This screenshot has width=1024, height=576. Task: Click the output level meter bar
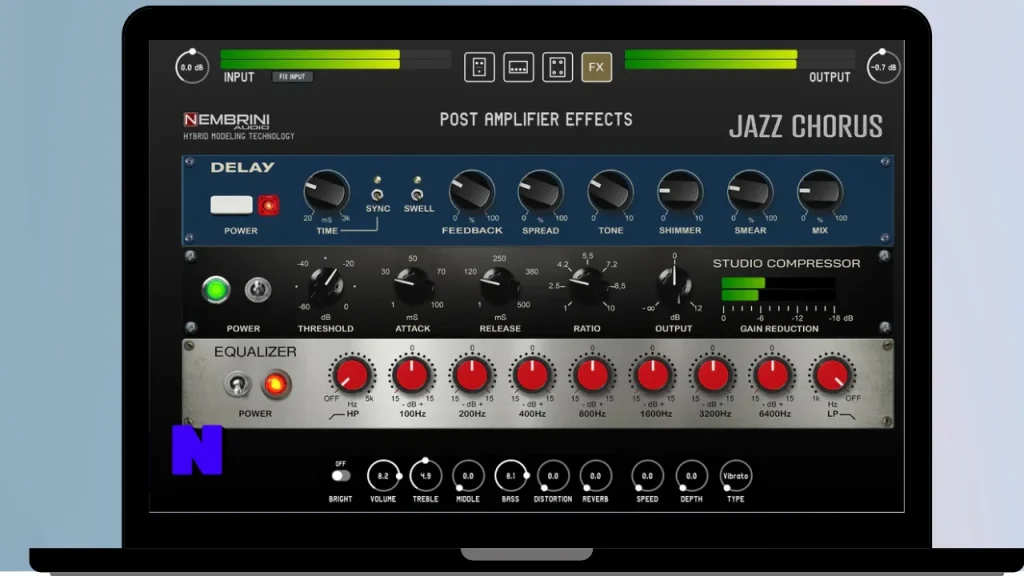740,59
